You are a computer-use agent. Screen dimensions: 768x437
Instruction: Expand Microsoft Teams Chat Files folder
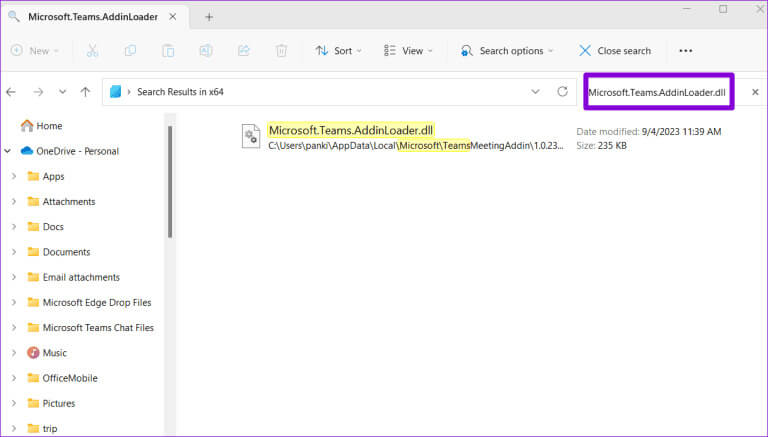pos(14,328)
